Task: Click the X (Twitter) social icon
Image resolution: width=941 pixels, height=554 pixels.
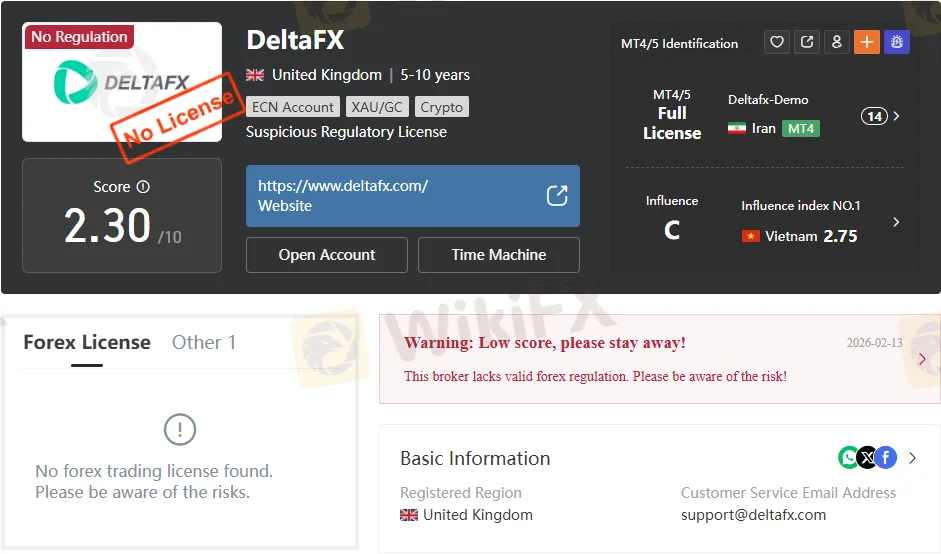Action: pos(867,458)
